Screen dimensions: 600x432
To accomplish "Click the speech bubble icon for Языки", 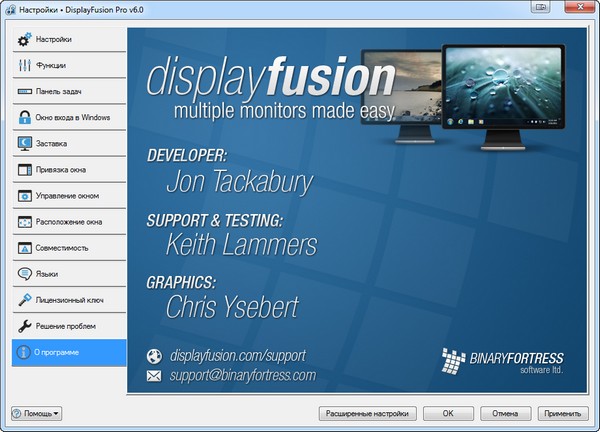I will 25,274.
